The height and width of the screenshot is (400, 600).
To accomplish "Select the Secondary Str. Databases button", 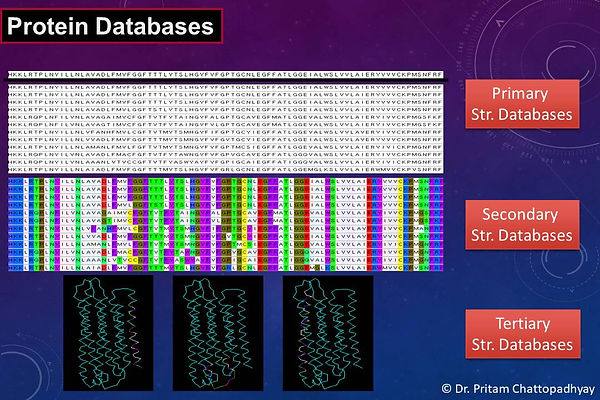I will point(522,225).
